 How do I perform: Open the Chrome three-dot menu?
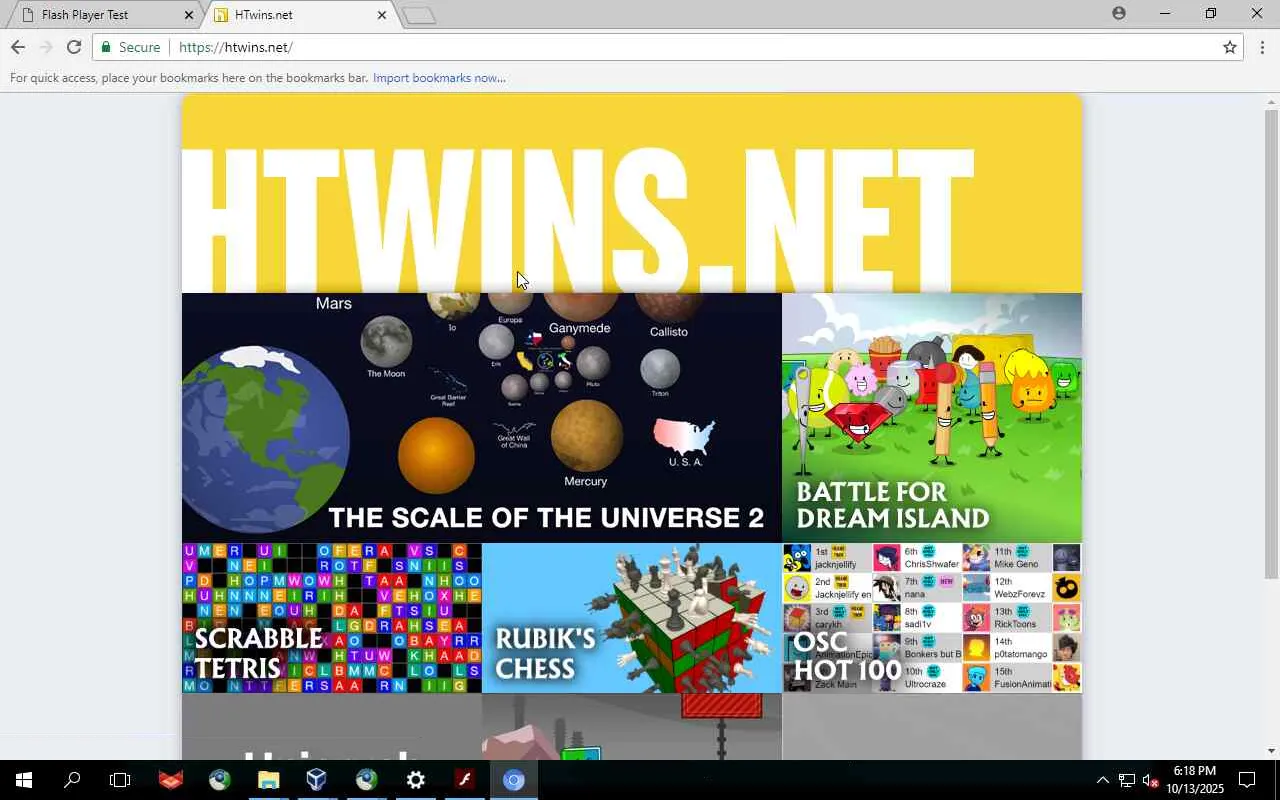(x=1262, y=47)
